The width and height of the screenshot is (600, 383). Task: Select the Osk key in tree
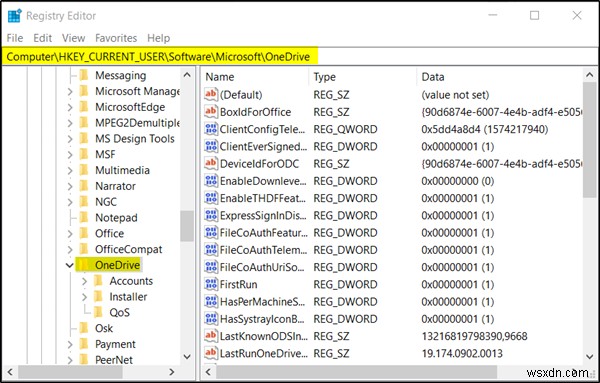tap(104, 328)
